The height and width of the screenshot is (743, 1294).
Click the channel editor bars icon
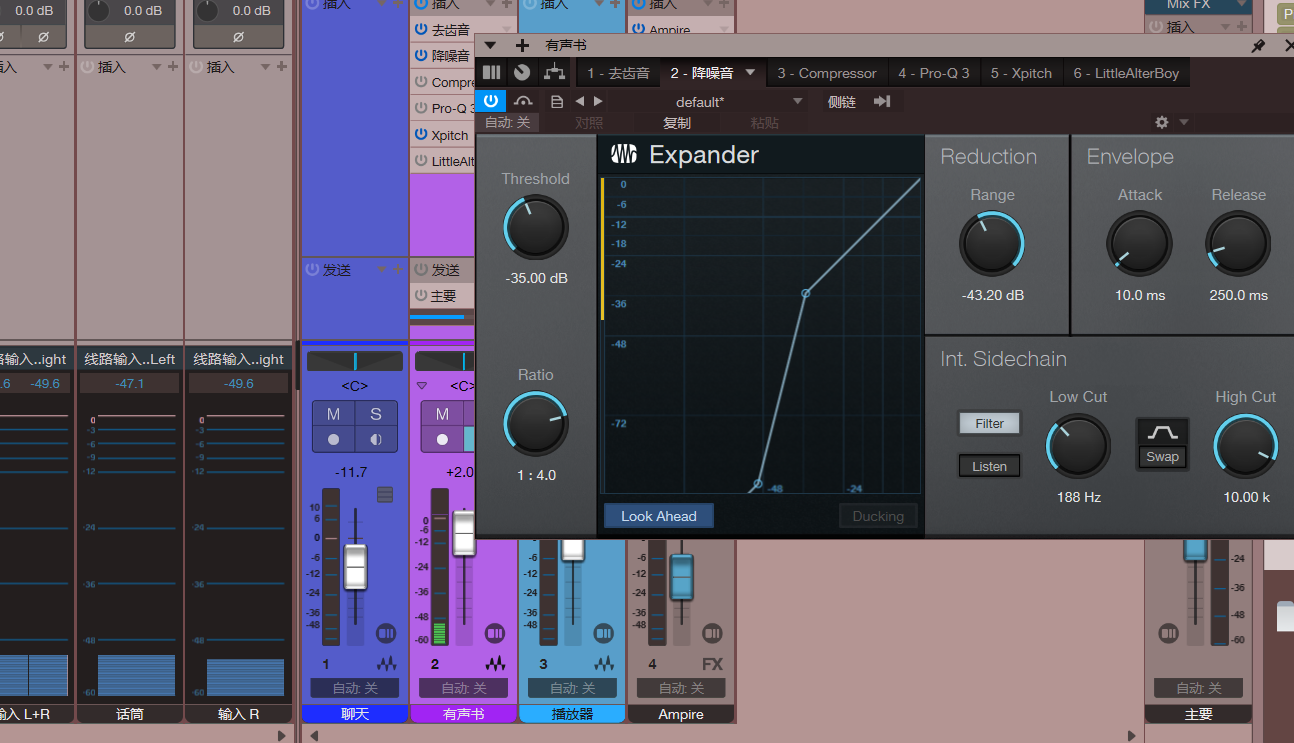point(491,72)
